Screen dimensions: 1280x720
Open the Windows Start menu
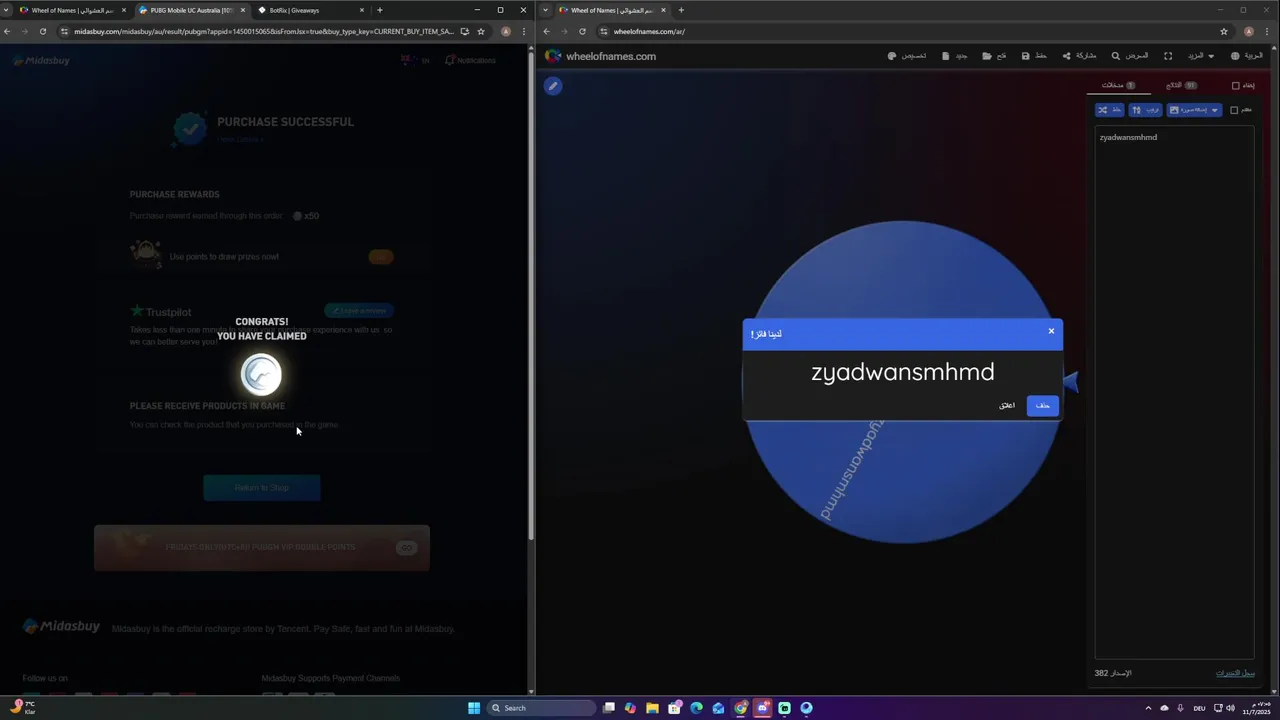coord(474,708)
